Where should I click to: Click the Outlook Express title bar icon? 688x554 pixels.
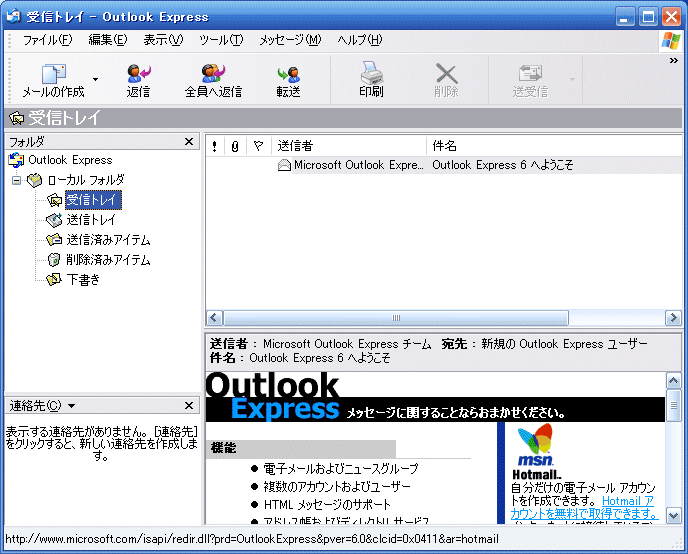[14, 16]
